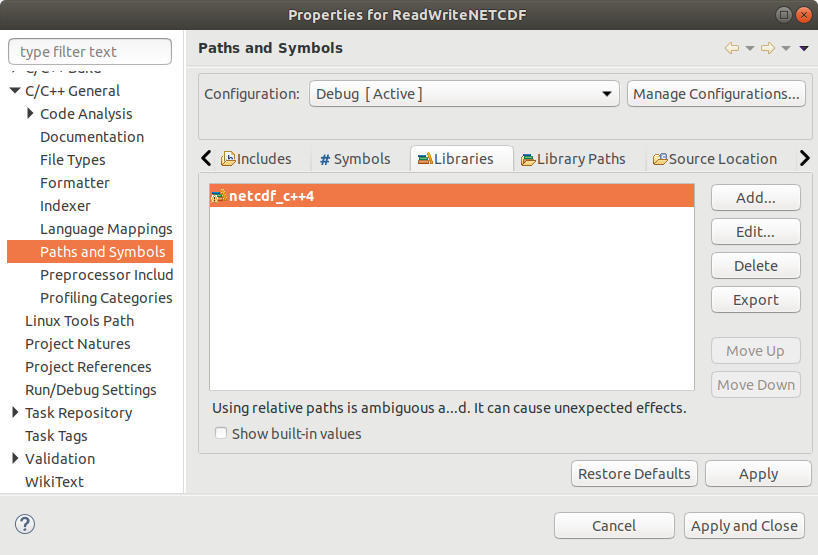Click the help question mark icon
This screenshot has height=555, width=818.
pyautogui.click(x=25, y=524)
